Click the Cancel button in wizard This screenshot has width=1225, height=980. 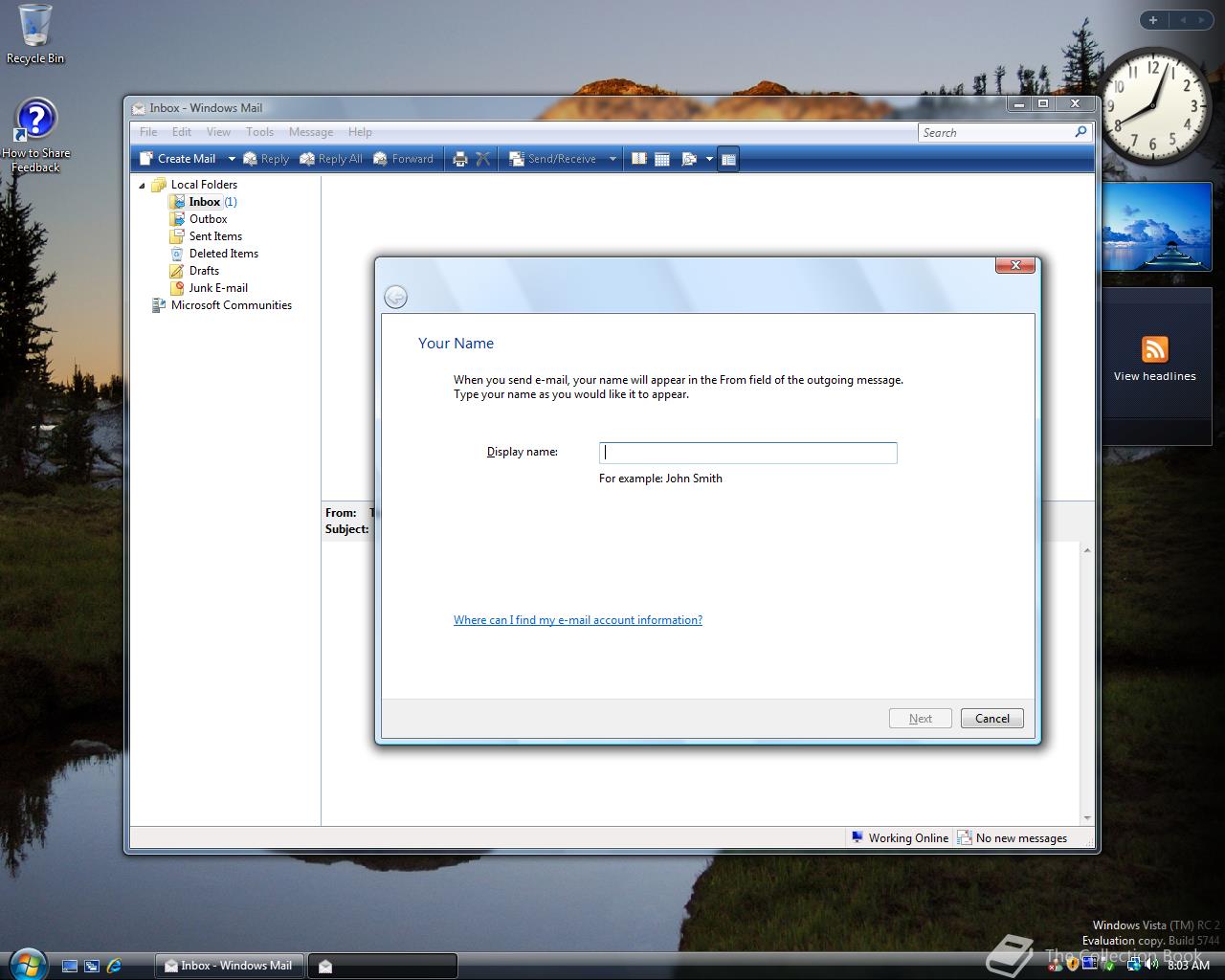(x=992, y=719)
